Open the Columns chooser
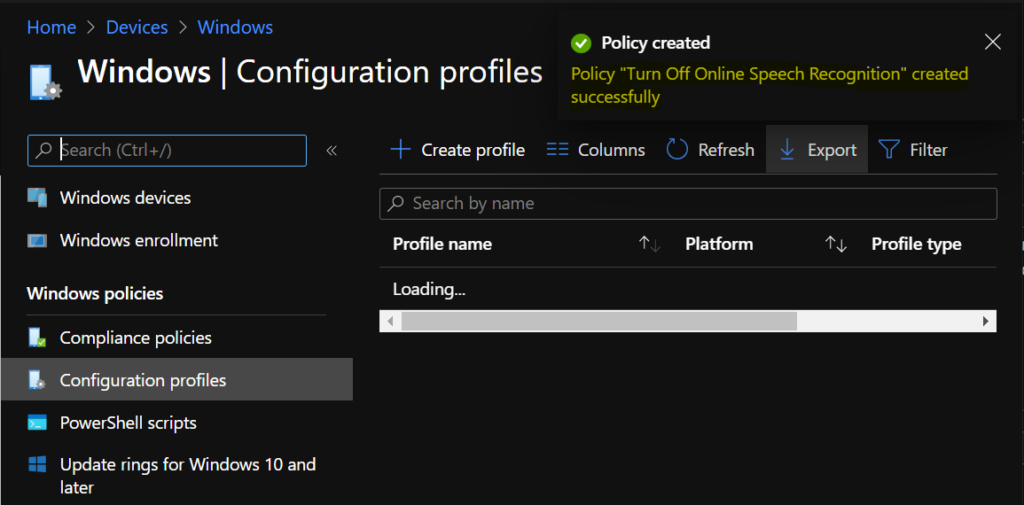The height and width of the screenshot is (505, 1024). pyautogui.click(x=596, y=150)
